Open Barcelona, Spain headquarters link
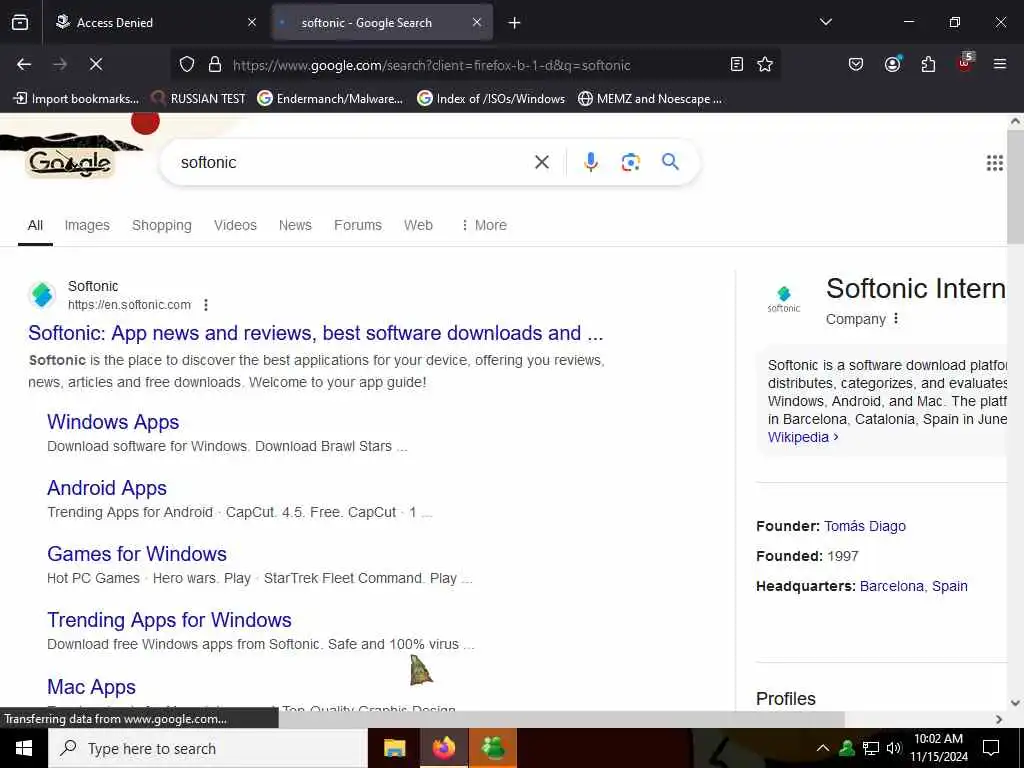This screenshot has height=768, width=1024. tap(914, 586)
